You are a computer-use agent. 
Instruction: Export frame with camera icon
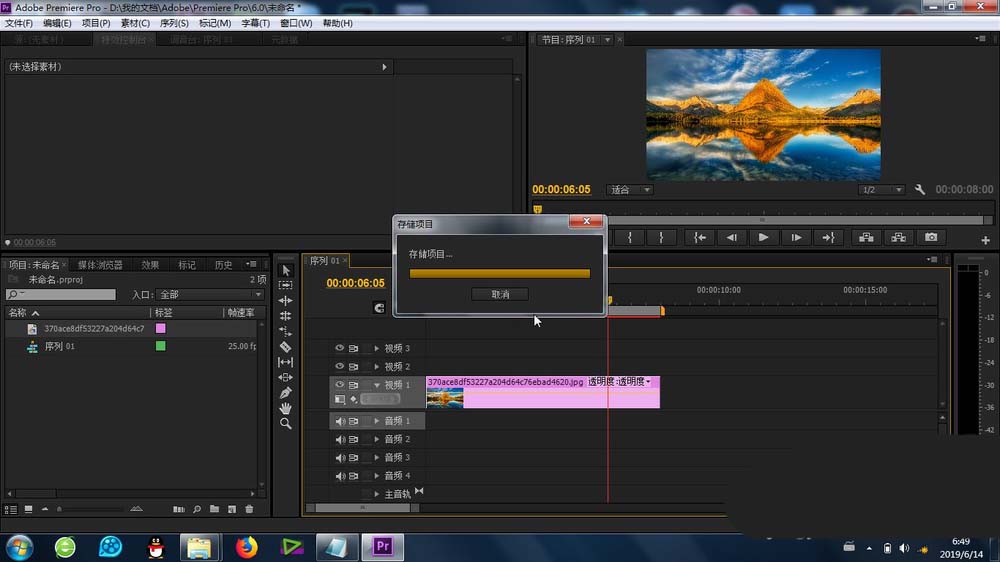coord(931,237)
